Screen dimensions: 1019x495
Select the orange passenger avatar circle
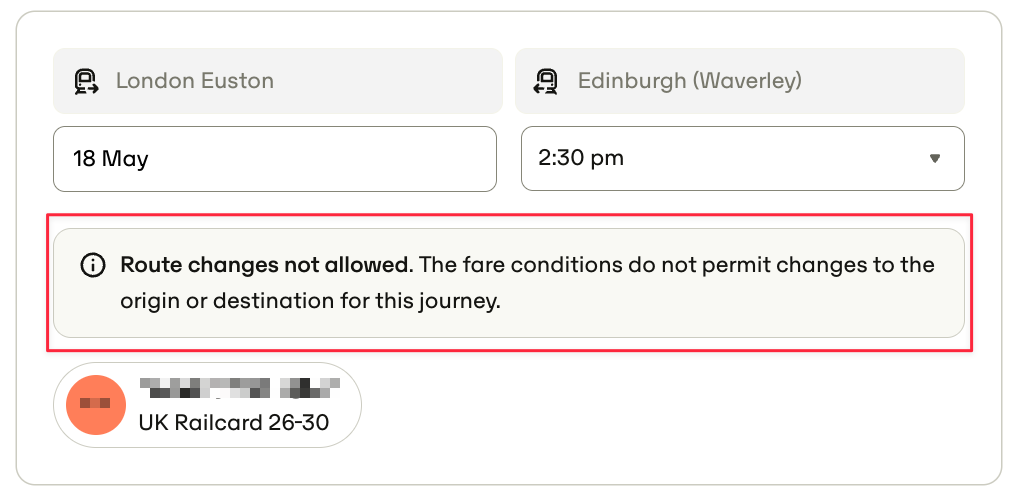point(96,405)
